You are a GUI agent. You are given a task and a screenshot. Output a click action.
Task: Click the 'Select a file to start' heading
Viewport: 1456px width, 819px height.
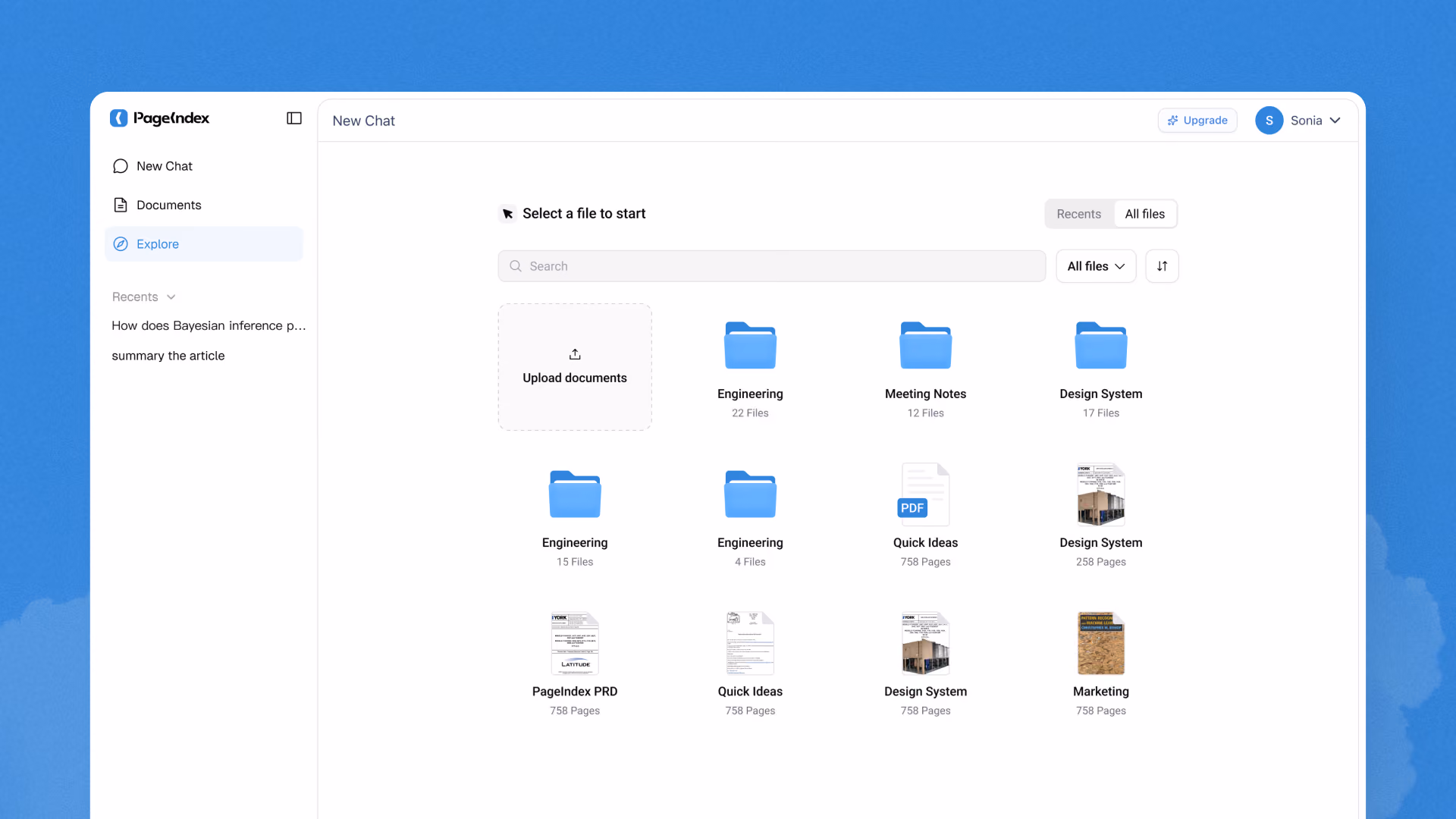[584, 214]
